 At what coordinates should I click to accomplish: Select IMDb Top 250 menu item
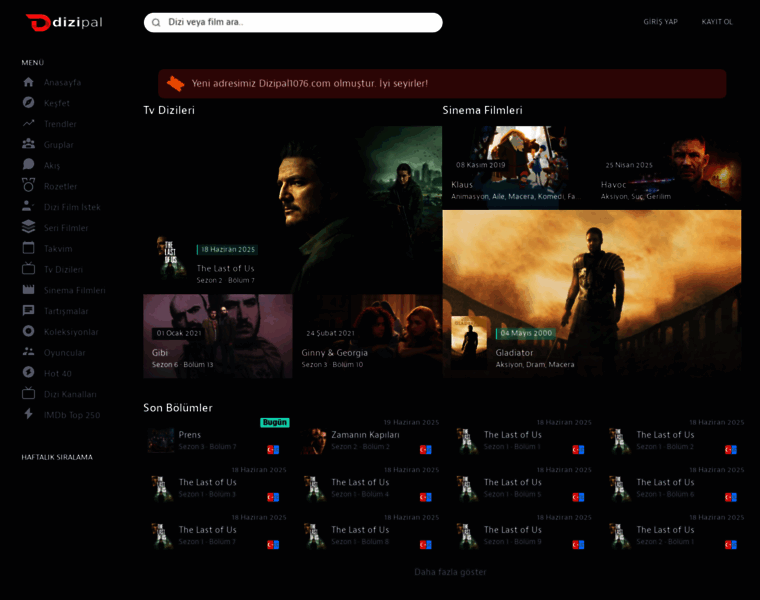72,415
